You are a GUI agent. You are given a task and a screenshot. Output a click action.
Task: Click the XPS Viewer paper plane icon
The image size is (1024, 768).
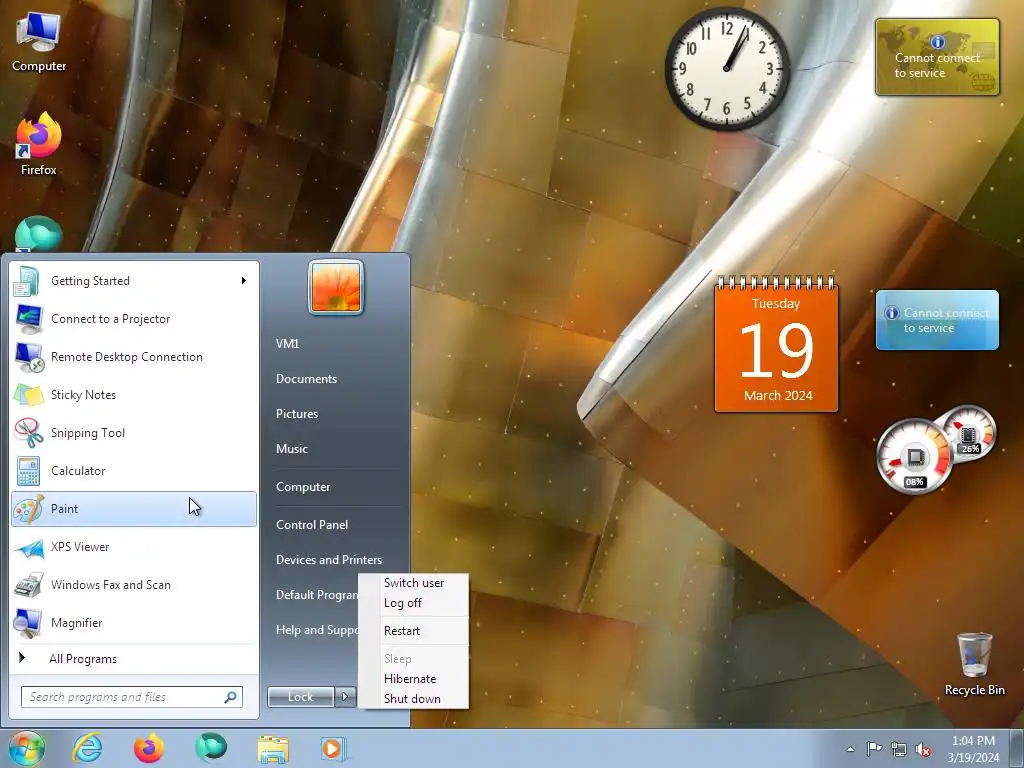(28, 547)
